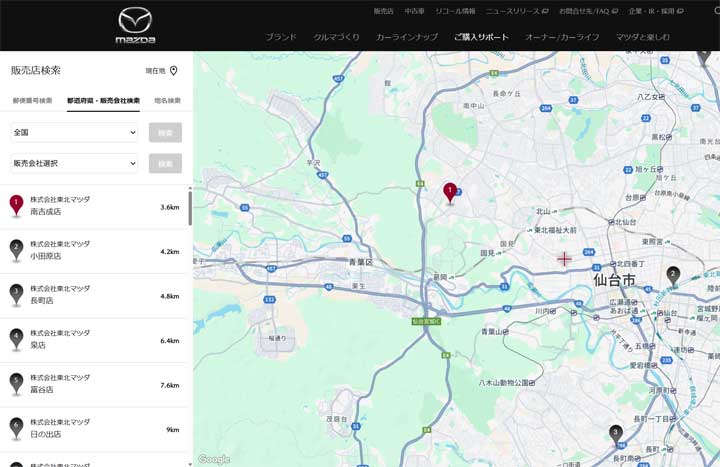Click the dark number 2 map pin near 仙台市
Image resolution: width=720 pixels, height=467 pixels.
tap(673, 276)
